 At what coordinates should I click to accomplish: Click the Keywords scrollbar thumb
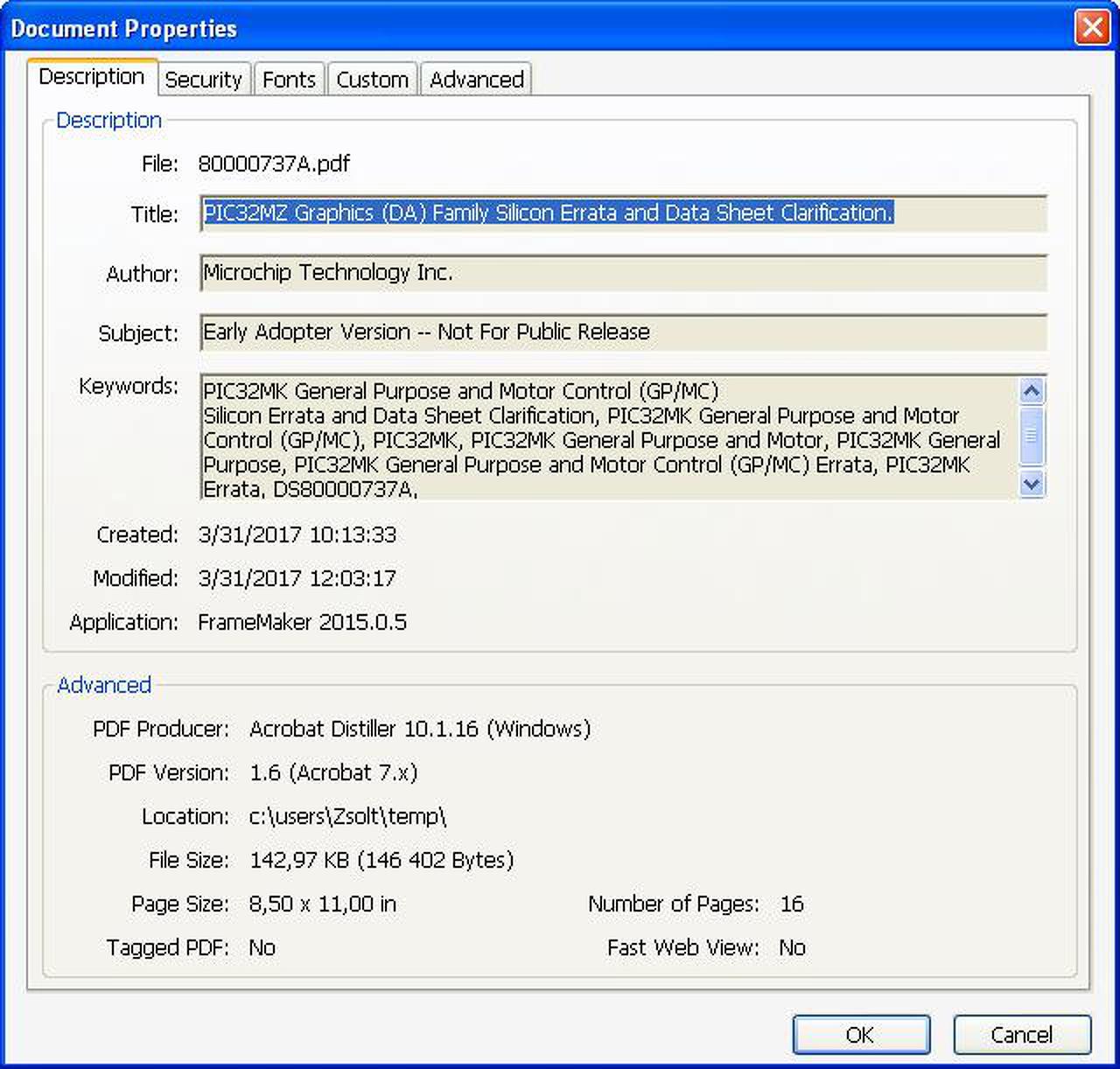coord(1032,435)
